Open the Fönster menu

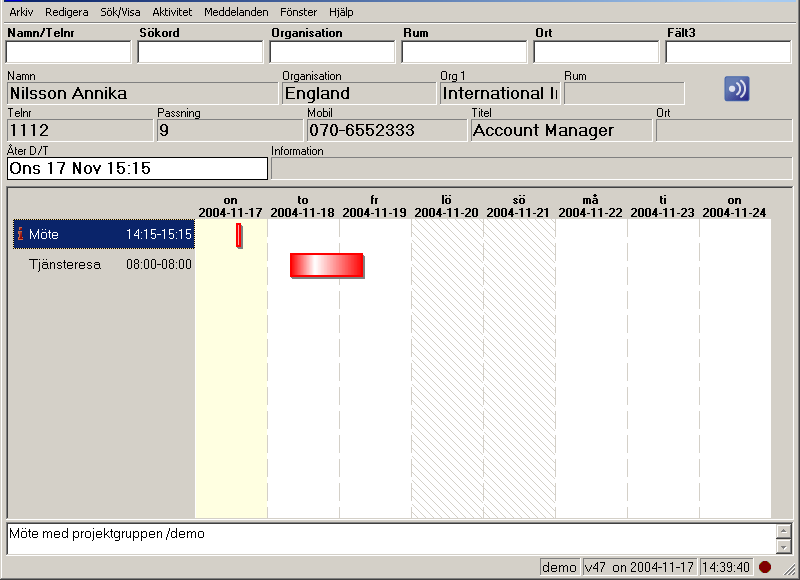coord(298,12)
